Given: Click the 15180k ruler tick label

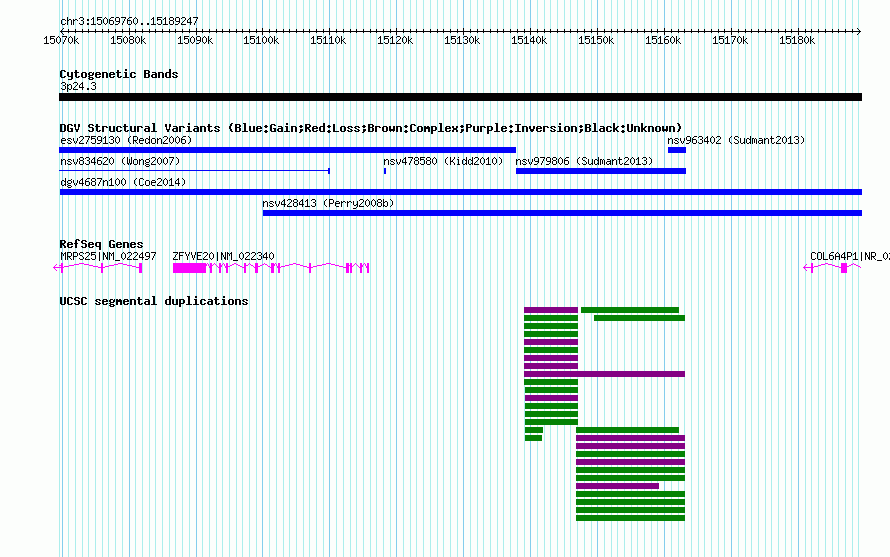Looking at the screenshot, I should (797, 40).
